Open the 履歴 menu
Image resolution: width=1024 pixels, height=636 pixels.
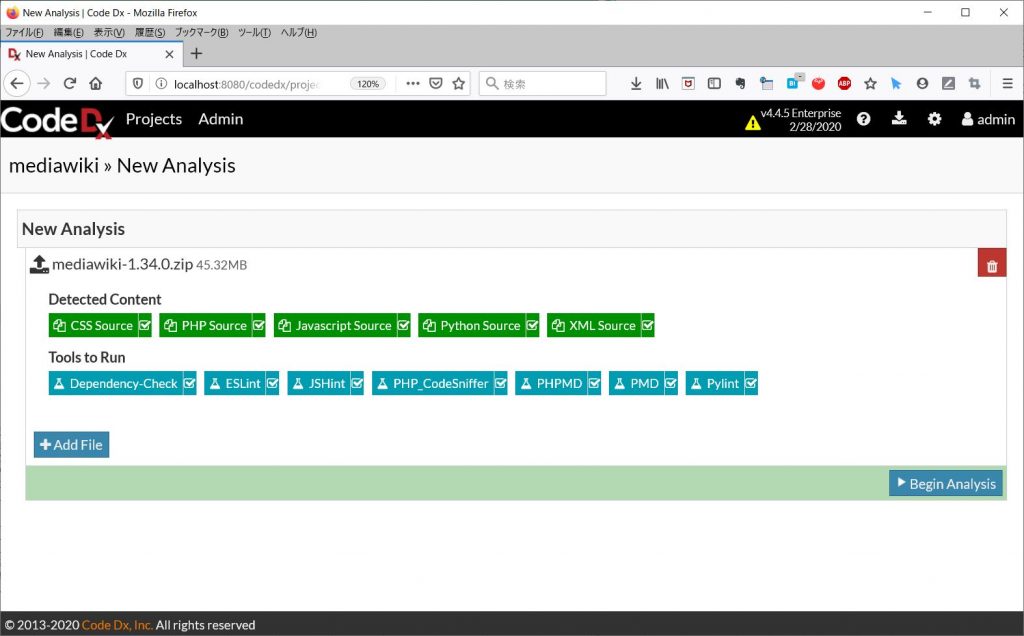click(150, 33)
